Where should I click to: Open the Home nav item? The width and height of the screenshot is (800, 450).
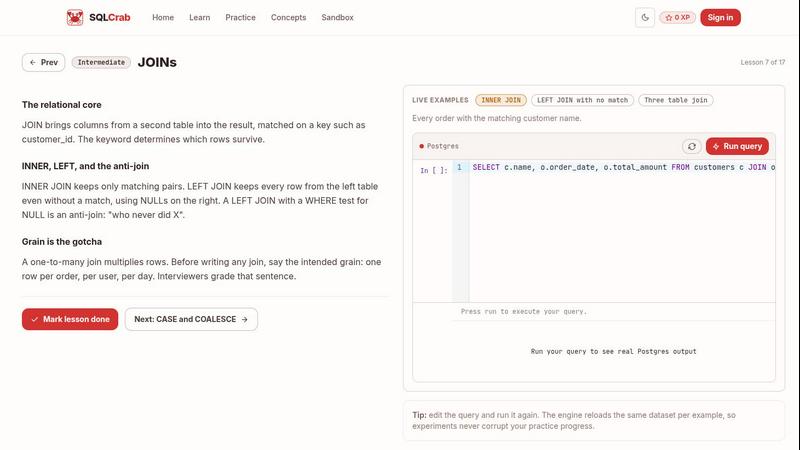pos(163,17)
